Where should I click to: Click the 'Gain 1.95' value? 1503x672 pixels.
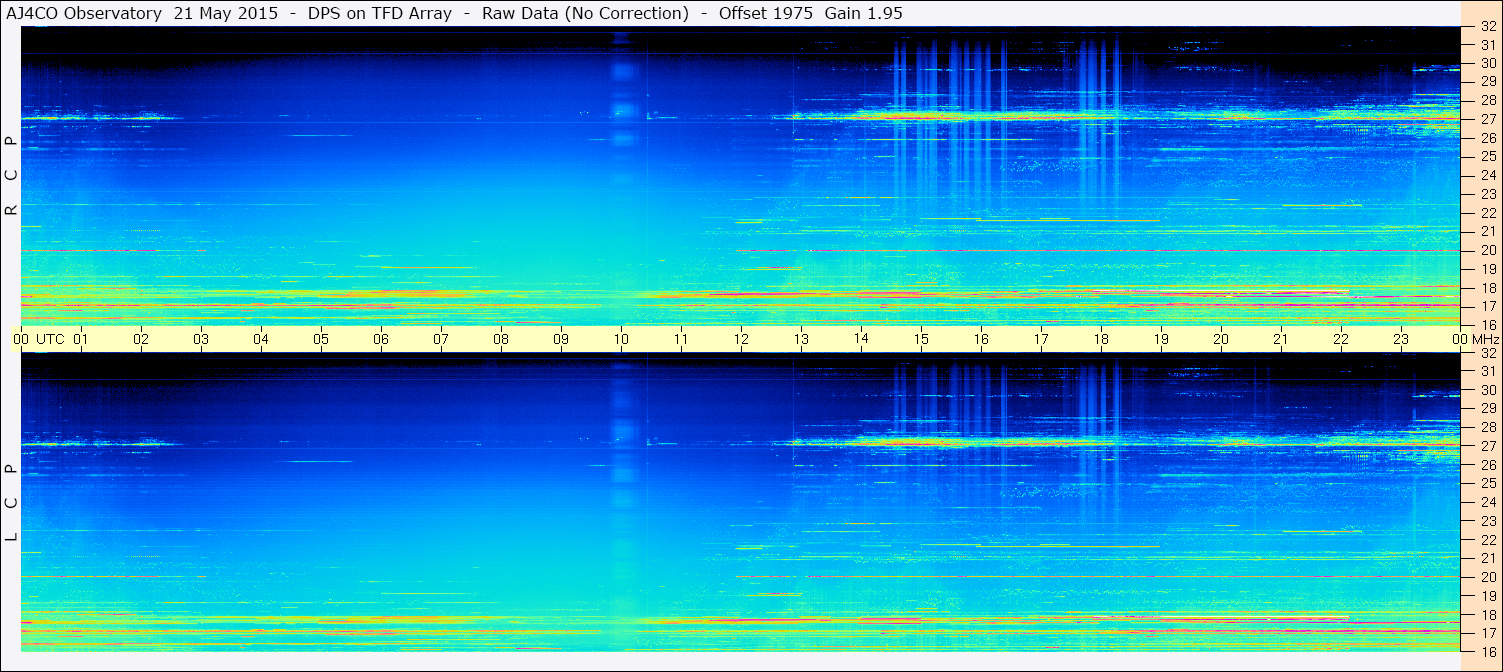[864, 13]
